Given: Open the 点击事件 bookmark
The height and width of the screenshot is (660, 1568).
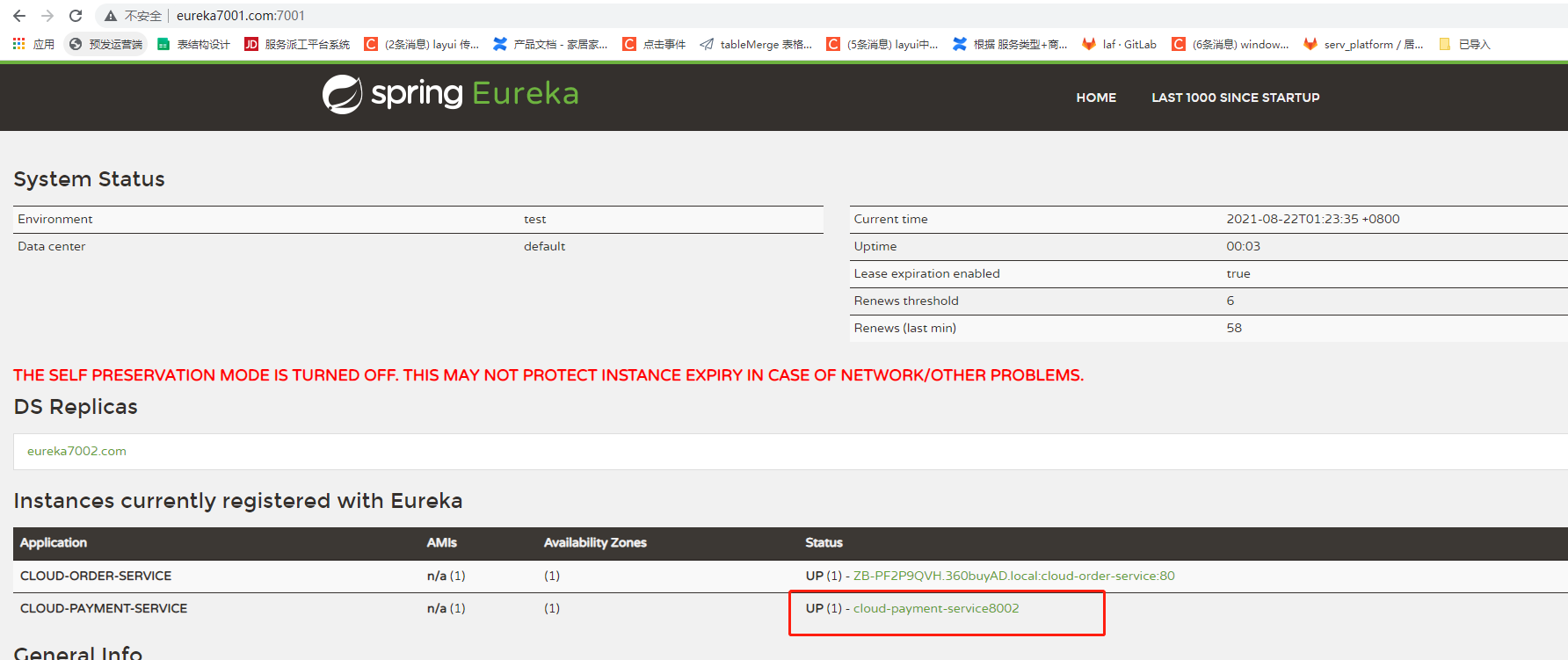Looking at the screenshot, I should pyautogui.click(x=654, y=44).
